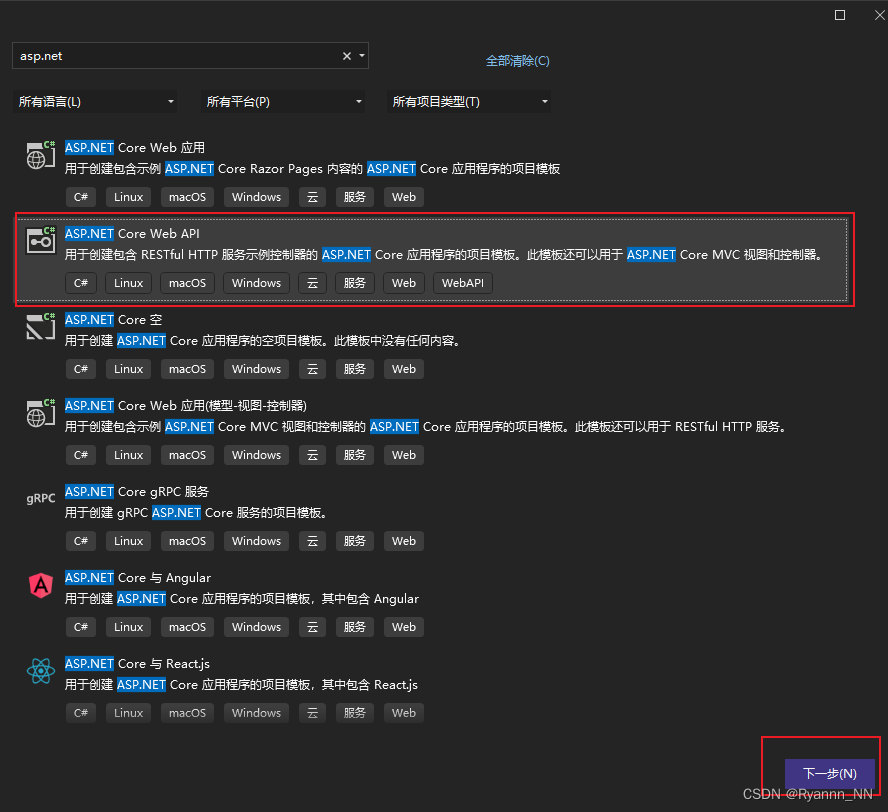Click 云 tag under gRPC 服务 template
The height and width of the screenshot is (812, 888).
pos(312,541)
